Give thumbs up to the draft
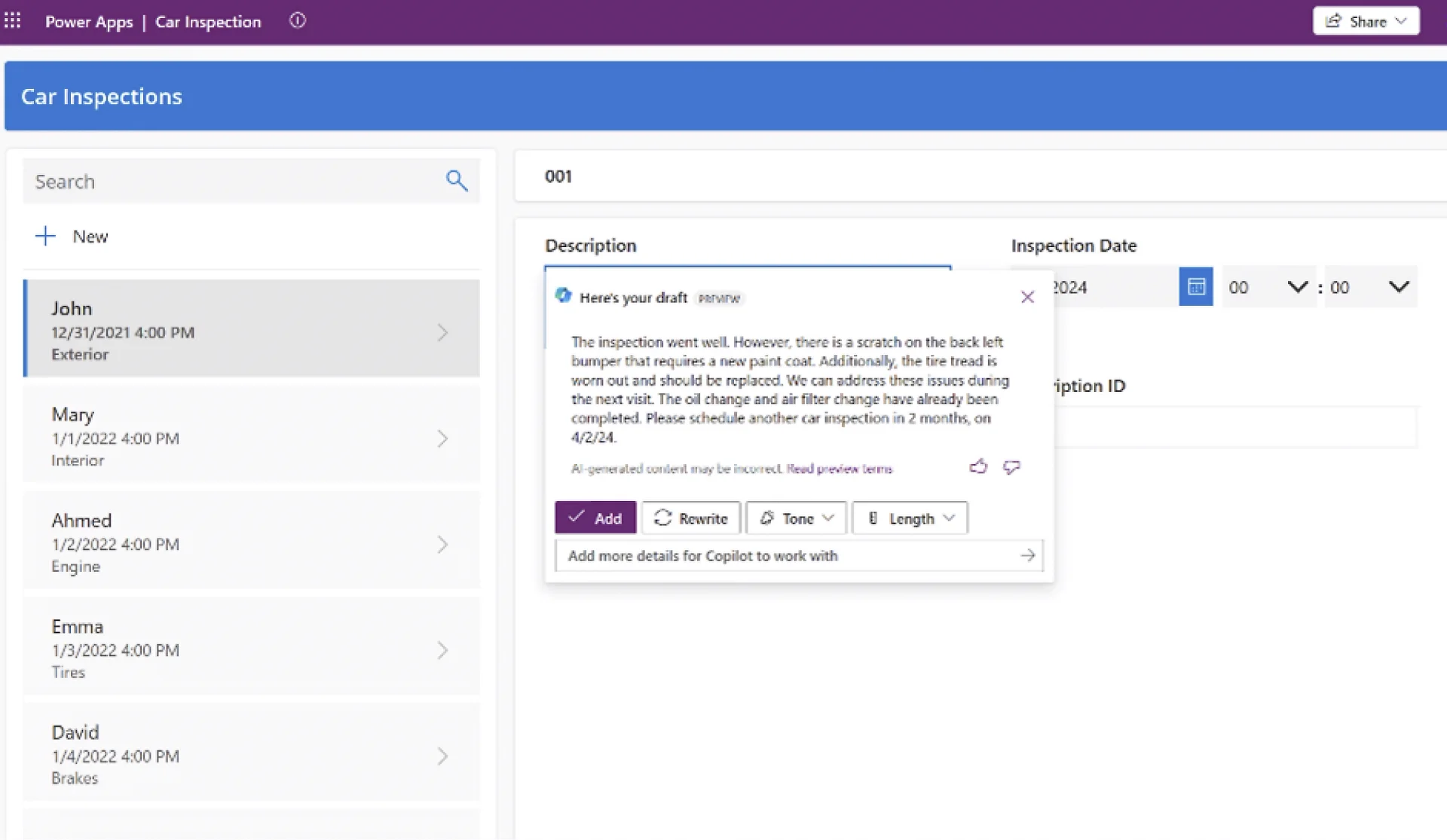The height and width of the screenshot is (840, 1447). 978,467
